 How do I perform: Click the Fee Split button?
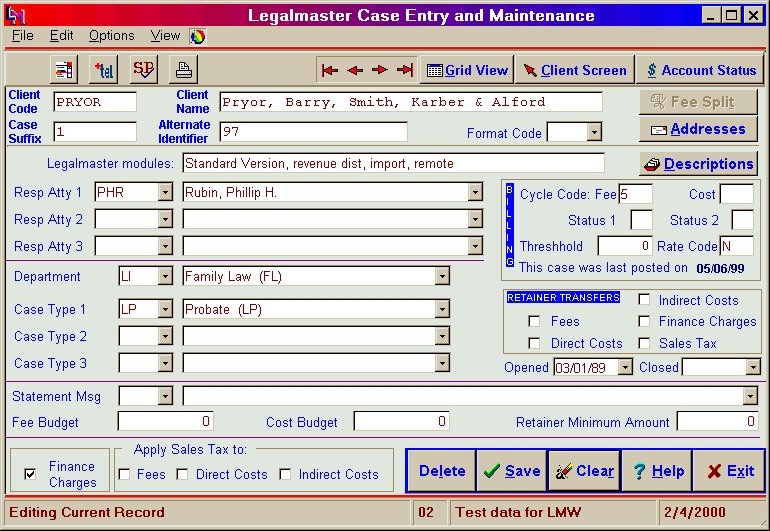[x=698, y=102]
